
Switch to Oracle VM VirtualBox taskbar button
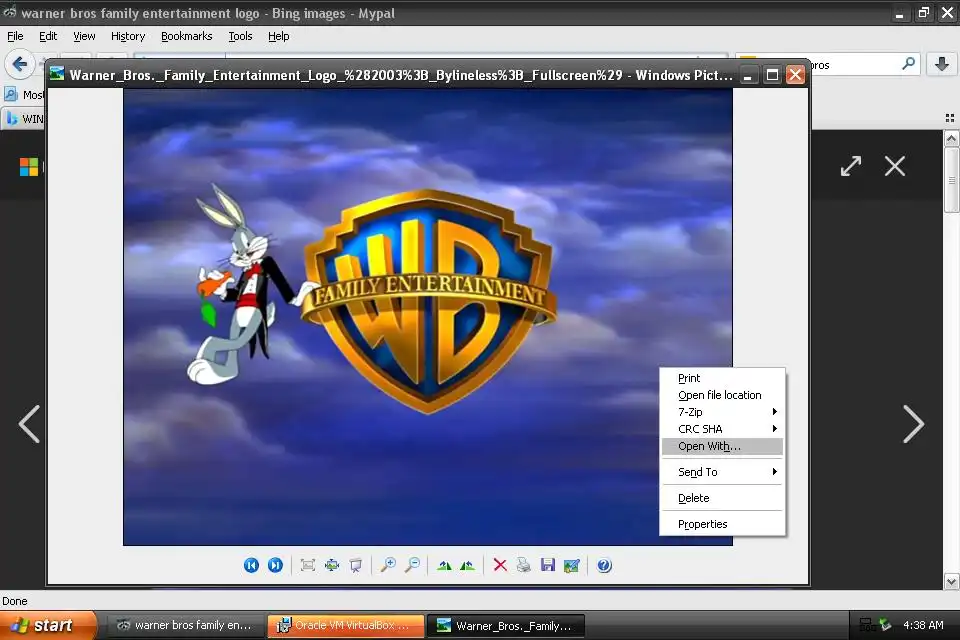tap(345, 625)
